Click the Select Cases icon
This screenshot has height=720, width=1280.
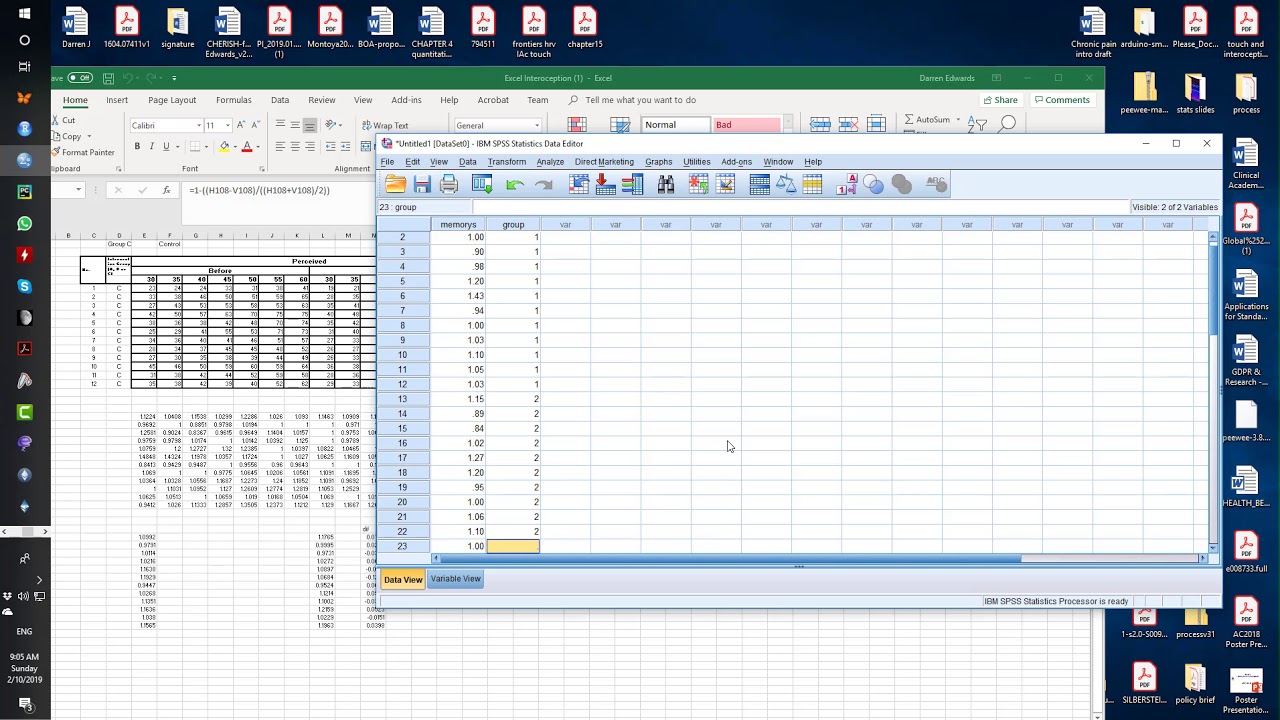click(812, 184)
